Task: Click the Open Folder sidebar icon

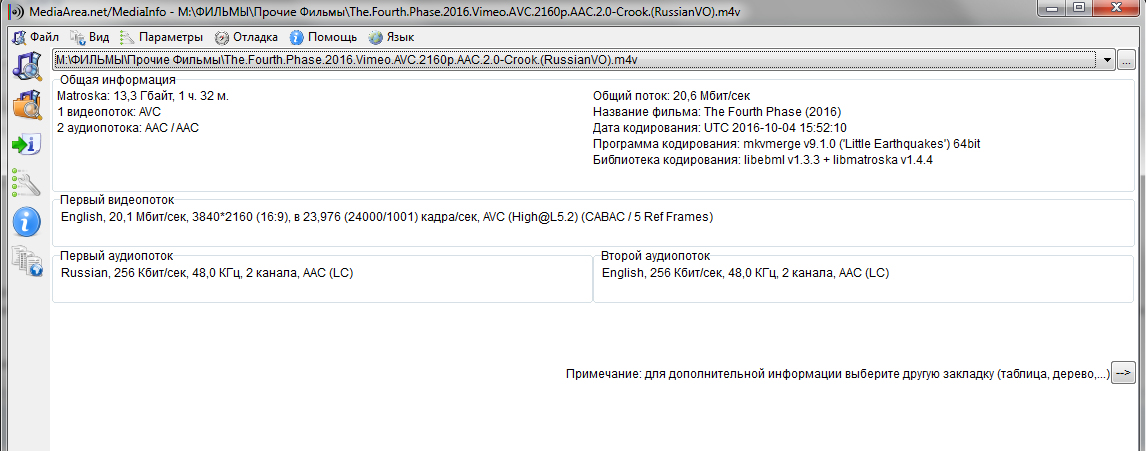Action: (x=24, y=105)
